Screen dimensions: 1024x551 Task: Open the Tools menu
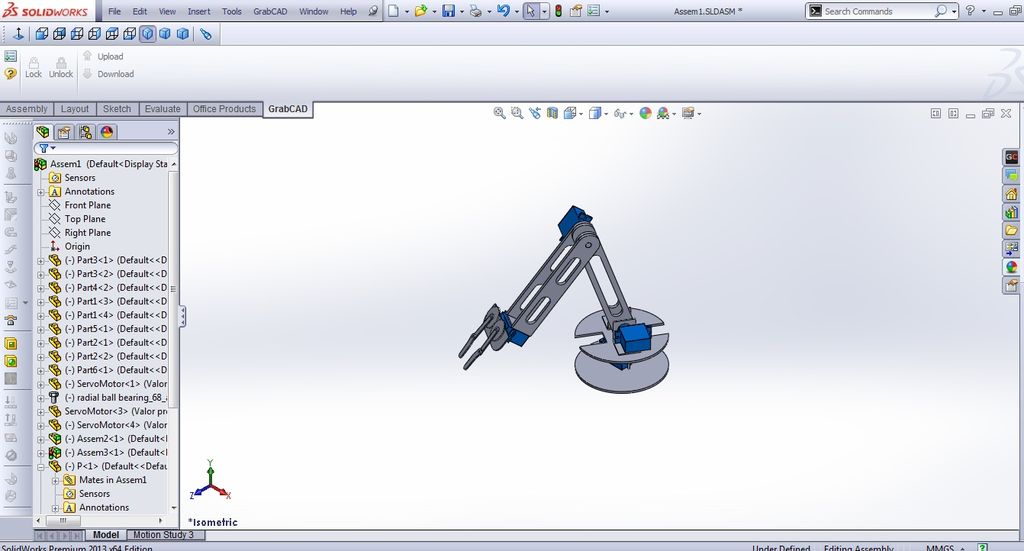(231, 11)
